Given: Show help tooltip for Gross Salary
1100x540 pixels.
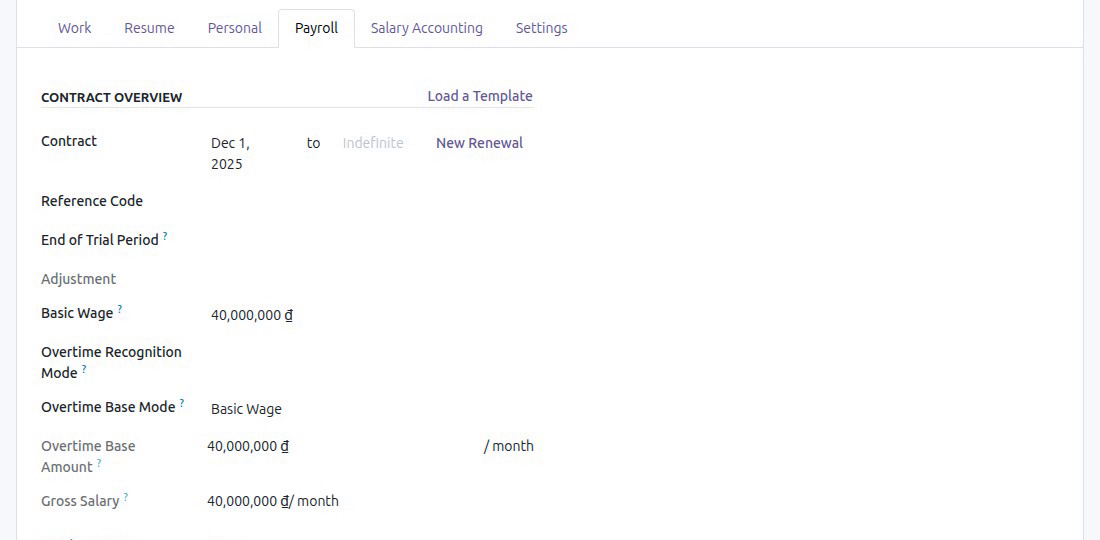Looking at the screenshot, I should 126,497.
